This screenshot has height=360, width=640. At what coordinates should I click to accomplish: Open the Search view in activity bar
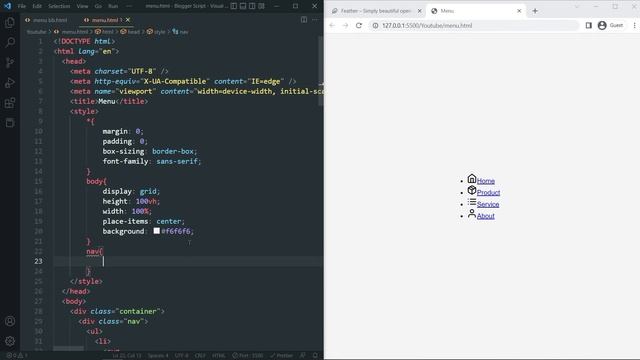pyautogui.click(x=10, y=42)
